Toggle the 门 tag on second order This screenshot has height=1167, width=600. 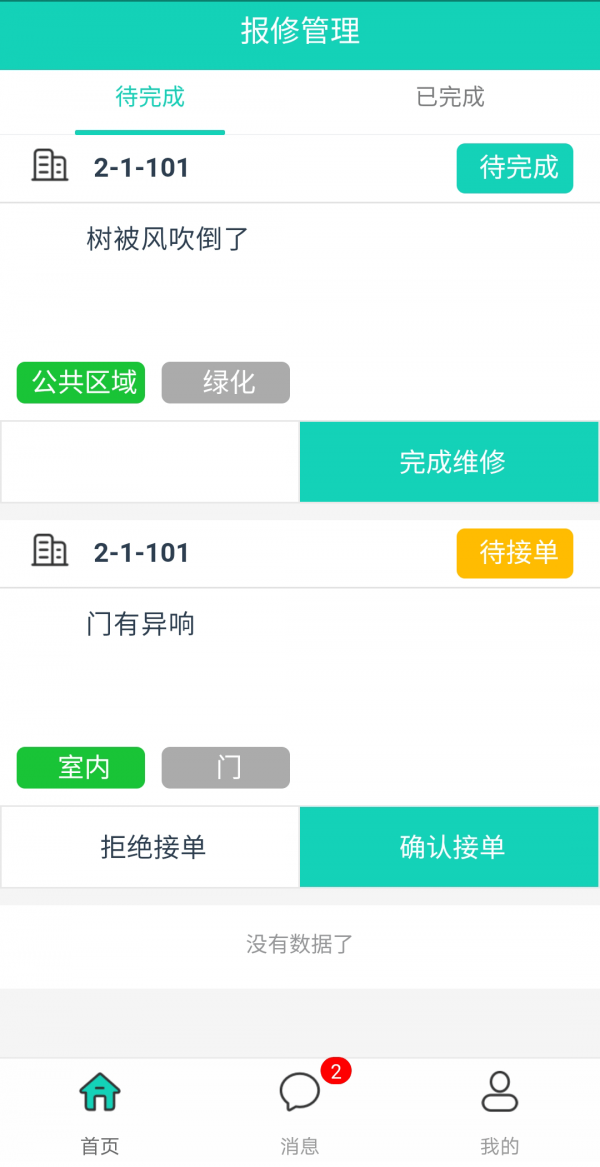tap(225, 767)
